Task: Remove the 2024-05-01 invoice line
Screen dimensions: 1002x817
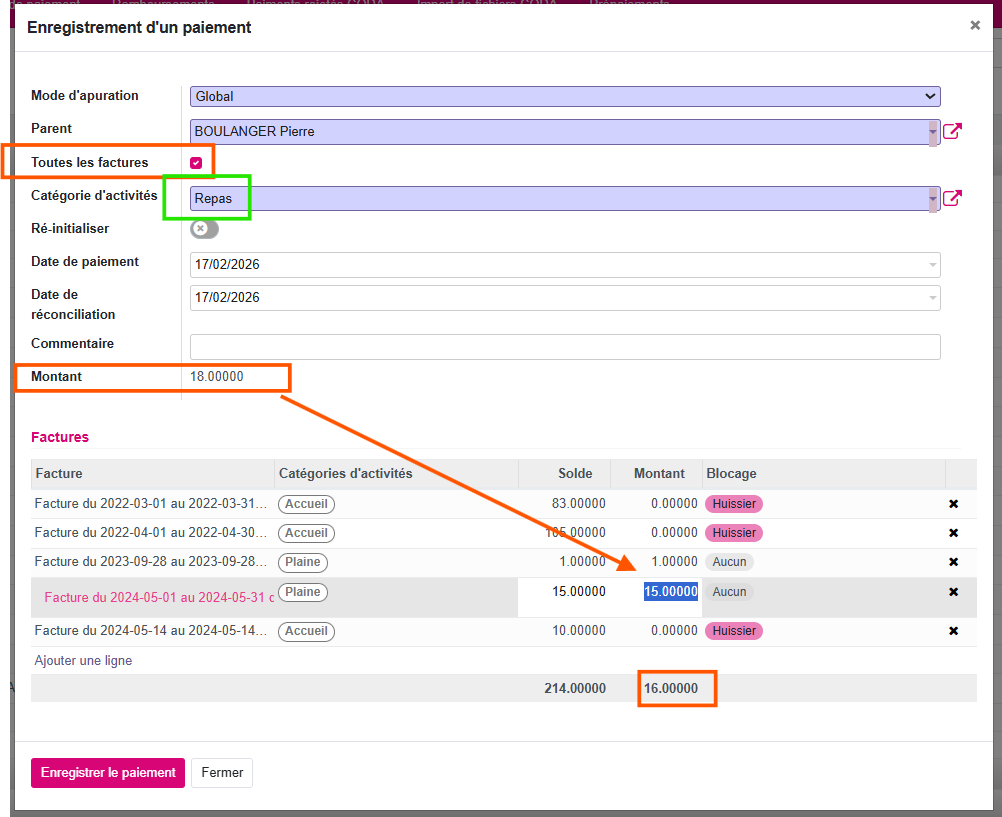Action: (x=953, y=592)
